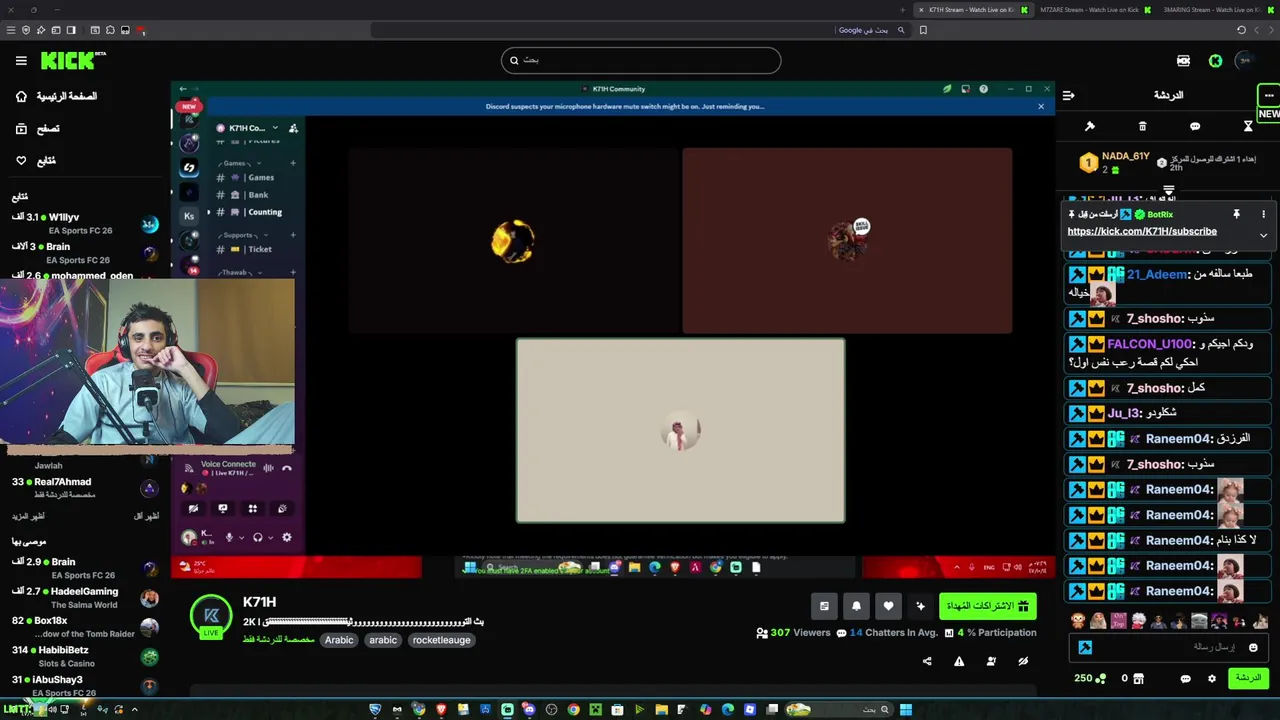The width and height of the screenshot is (1280, 720).
Task: Click NADA_61Y in the leaderboard
Action: pos(1125,157)
